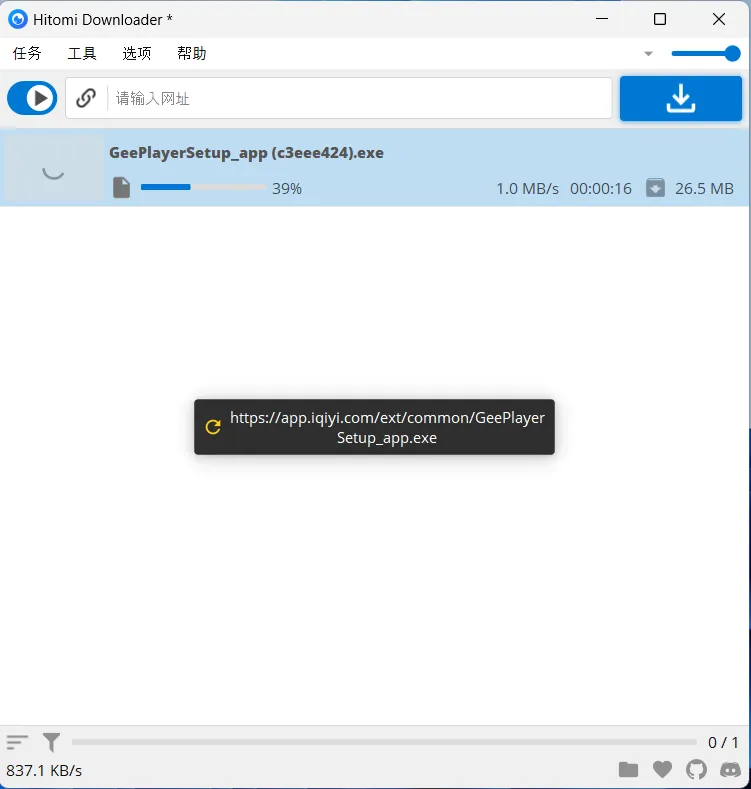The image size is (751, 789).
Task: Toggle the blue play/pause switch
Action: [32, 98]
